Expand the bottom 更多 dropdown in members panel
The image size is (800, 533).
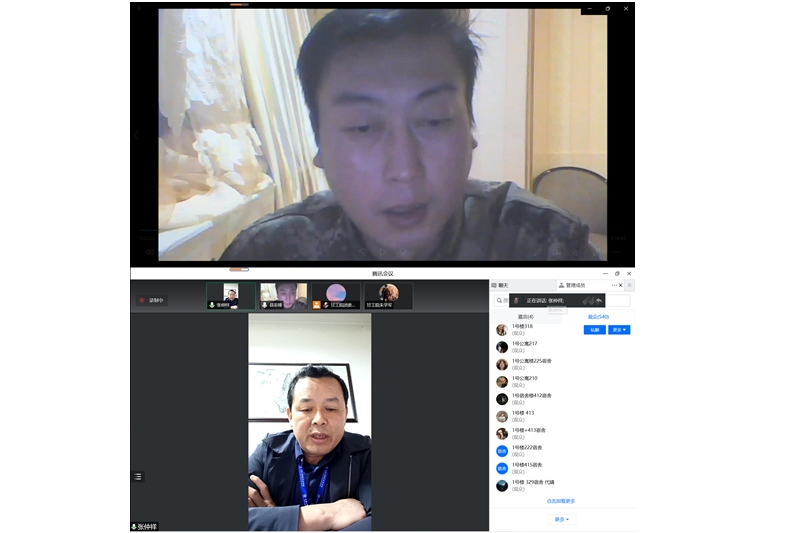coord(562,519)
